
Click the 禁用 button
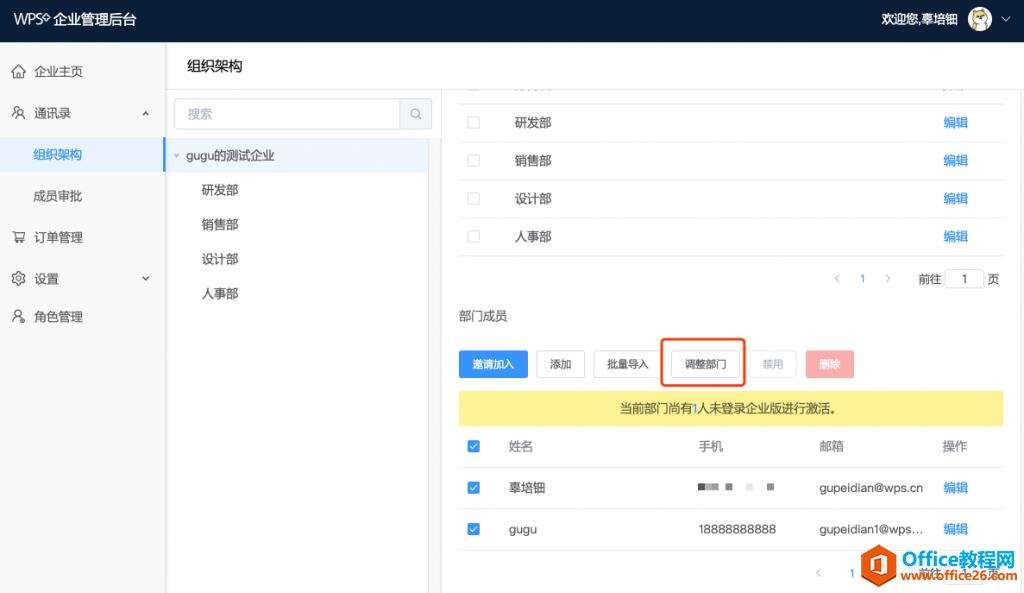pos(773,364)
